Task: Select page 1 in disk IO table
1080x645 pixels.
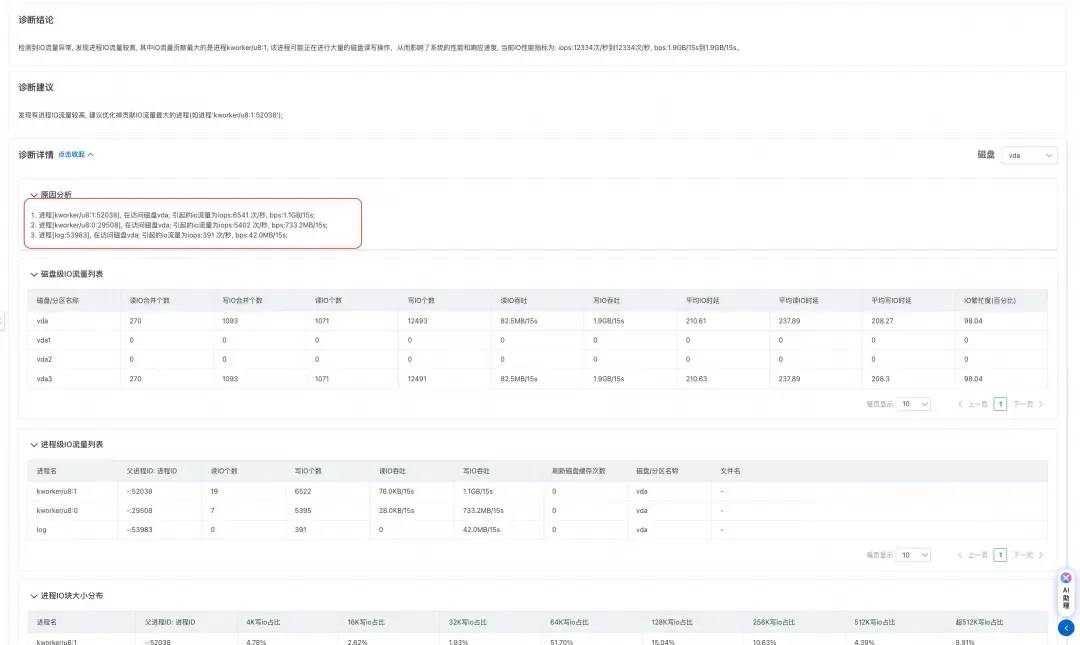Action: point(1000,404)
